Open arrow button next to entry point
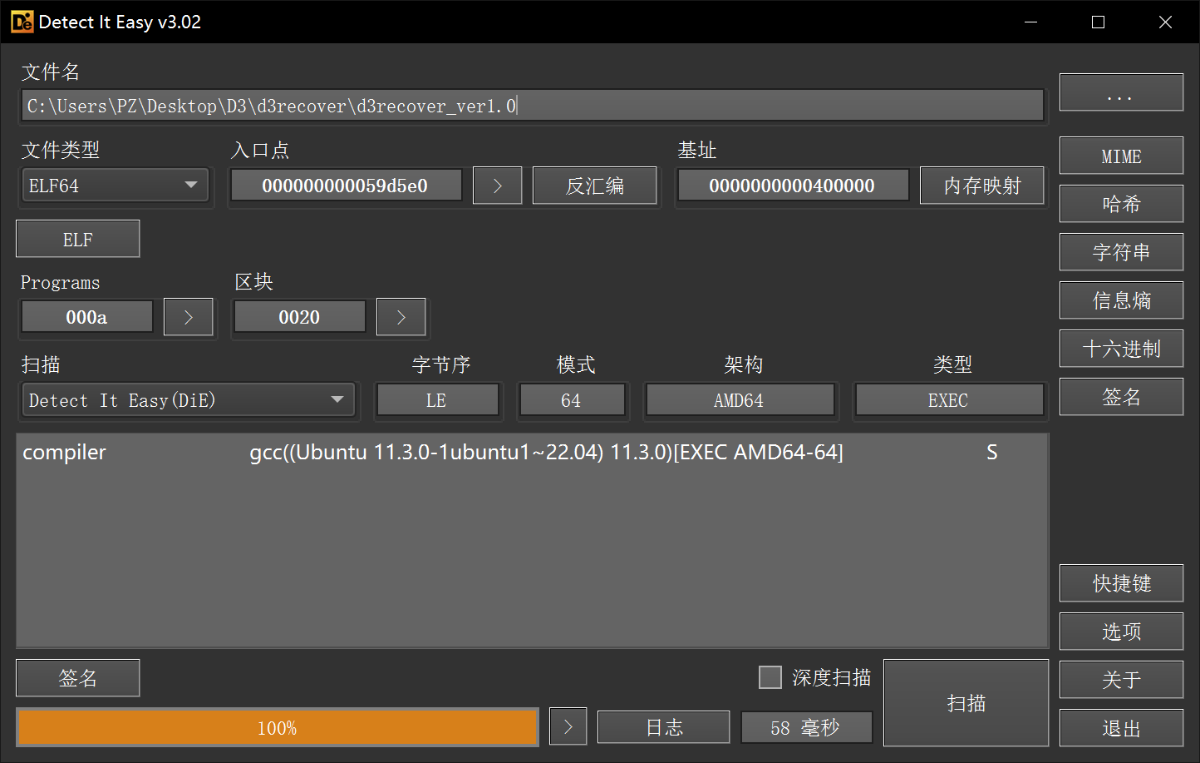 (x=497, y=186)
